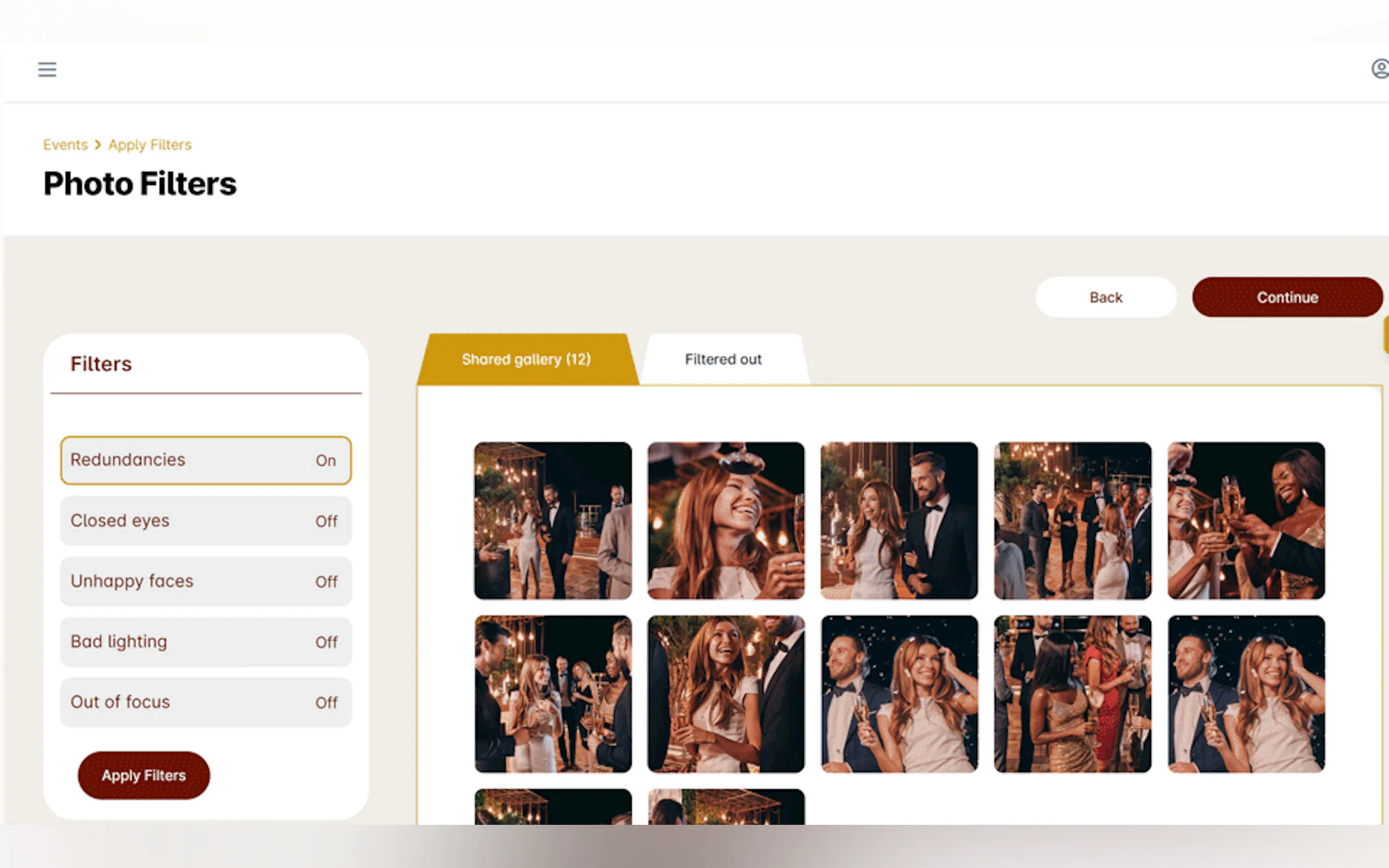Open the two women toasting photo
The height and width of the screenshot is (868, 1389).
coord(1245,520)
